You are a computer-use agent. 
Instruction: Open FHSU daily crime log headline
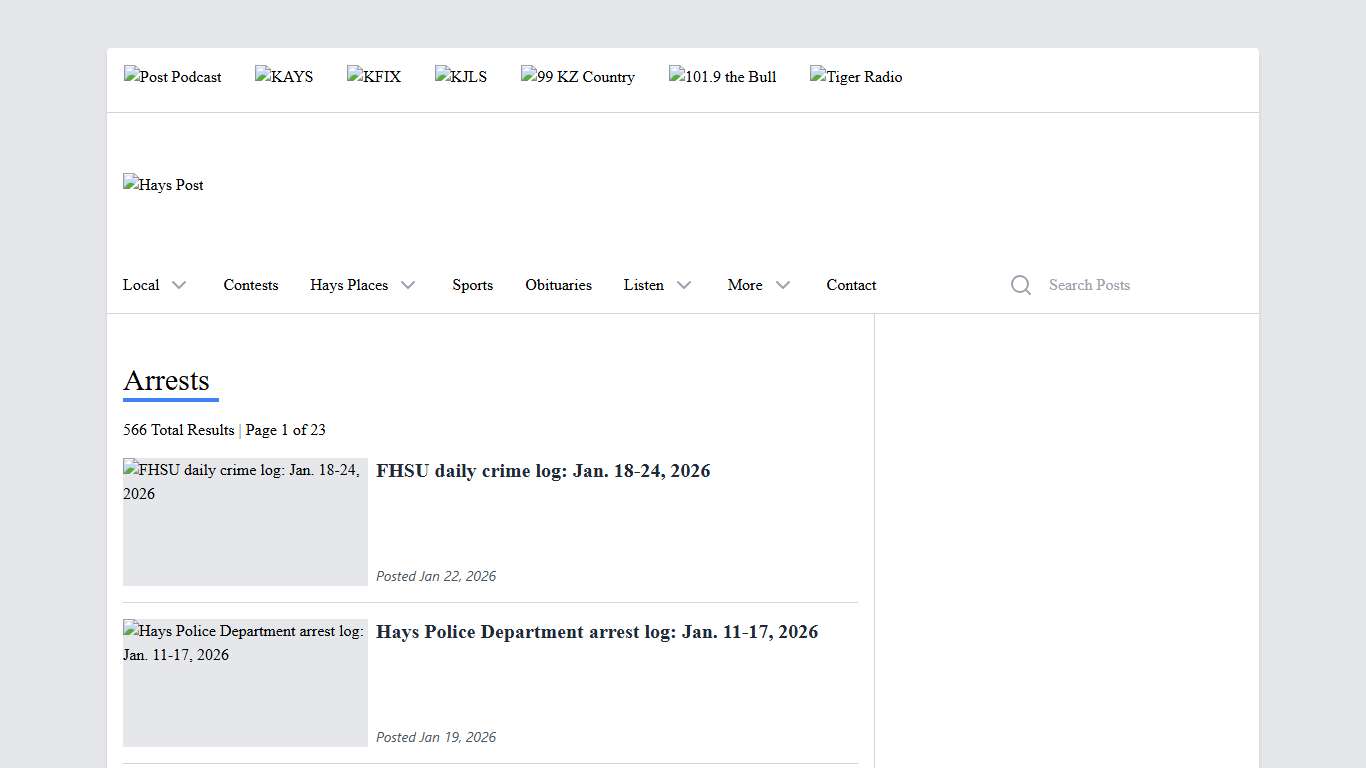pyautogui.click(x=543, y=471)
